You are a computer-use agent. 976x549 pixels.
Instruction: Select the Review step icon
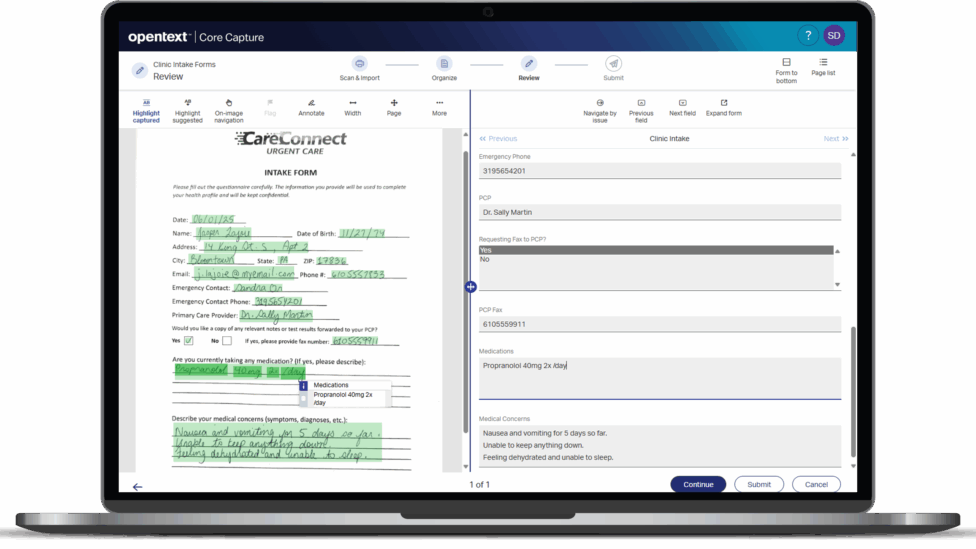(528, 63)
